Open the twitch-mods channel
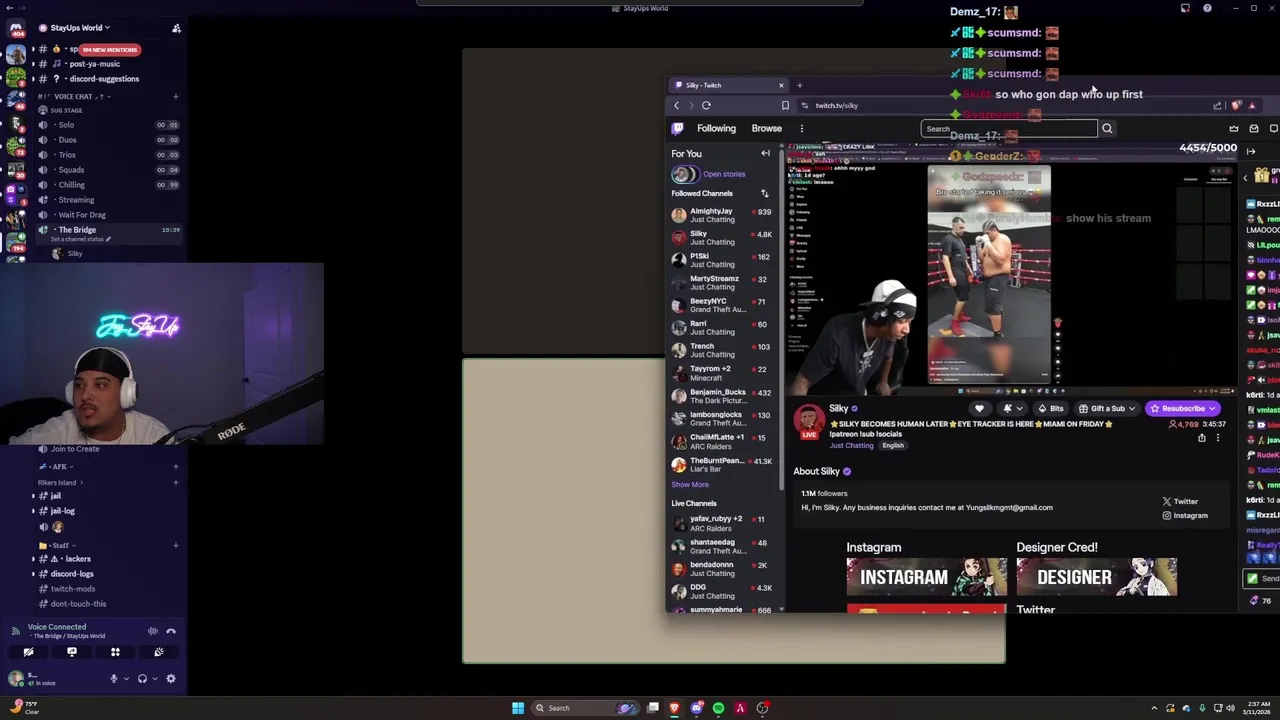 [x=73, y=589]
